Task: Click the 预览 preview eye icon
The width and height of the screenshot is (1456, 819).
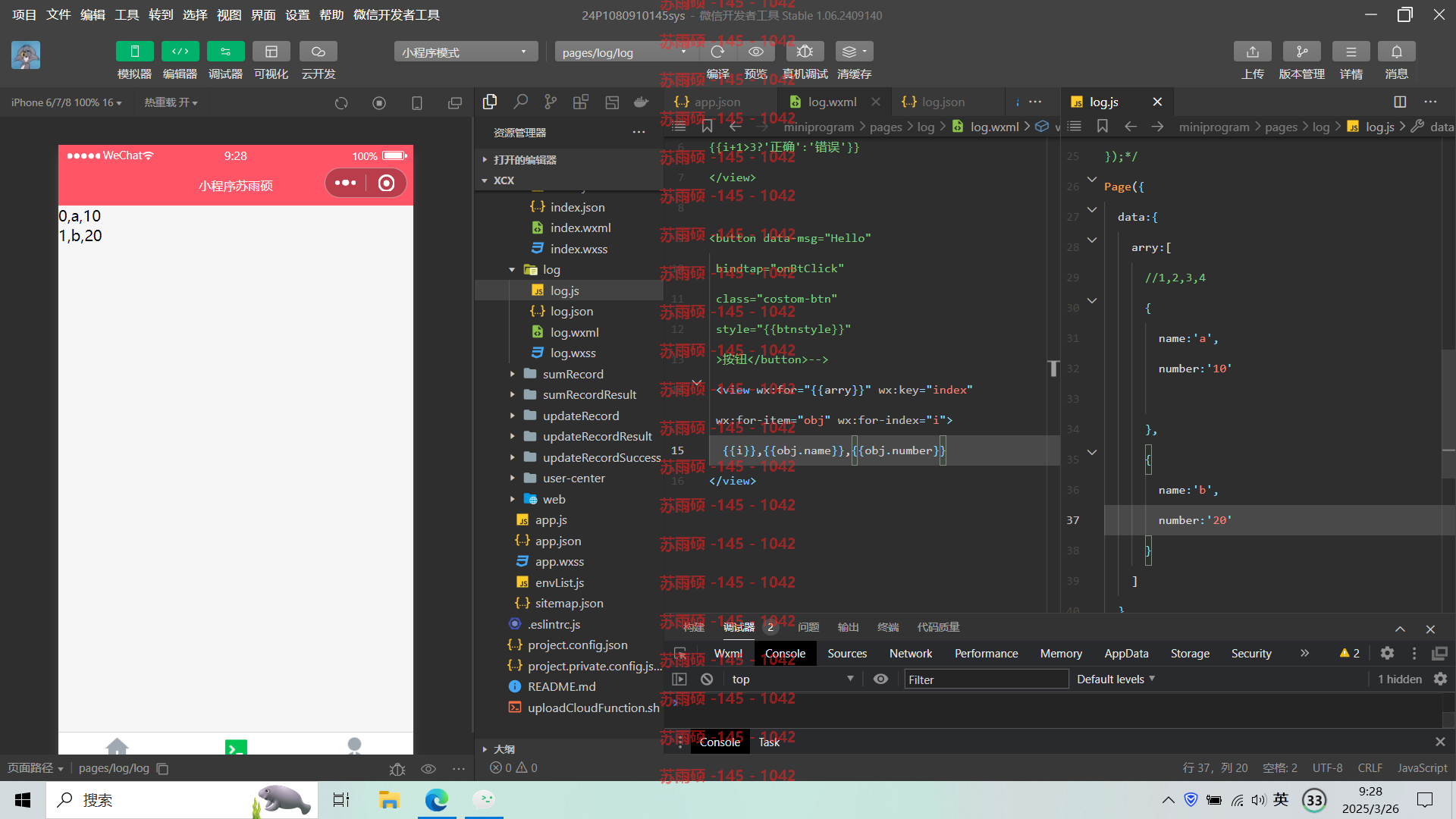Action: coord(755,52)
